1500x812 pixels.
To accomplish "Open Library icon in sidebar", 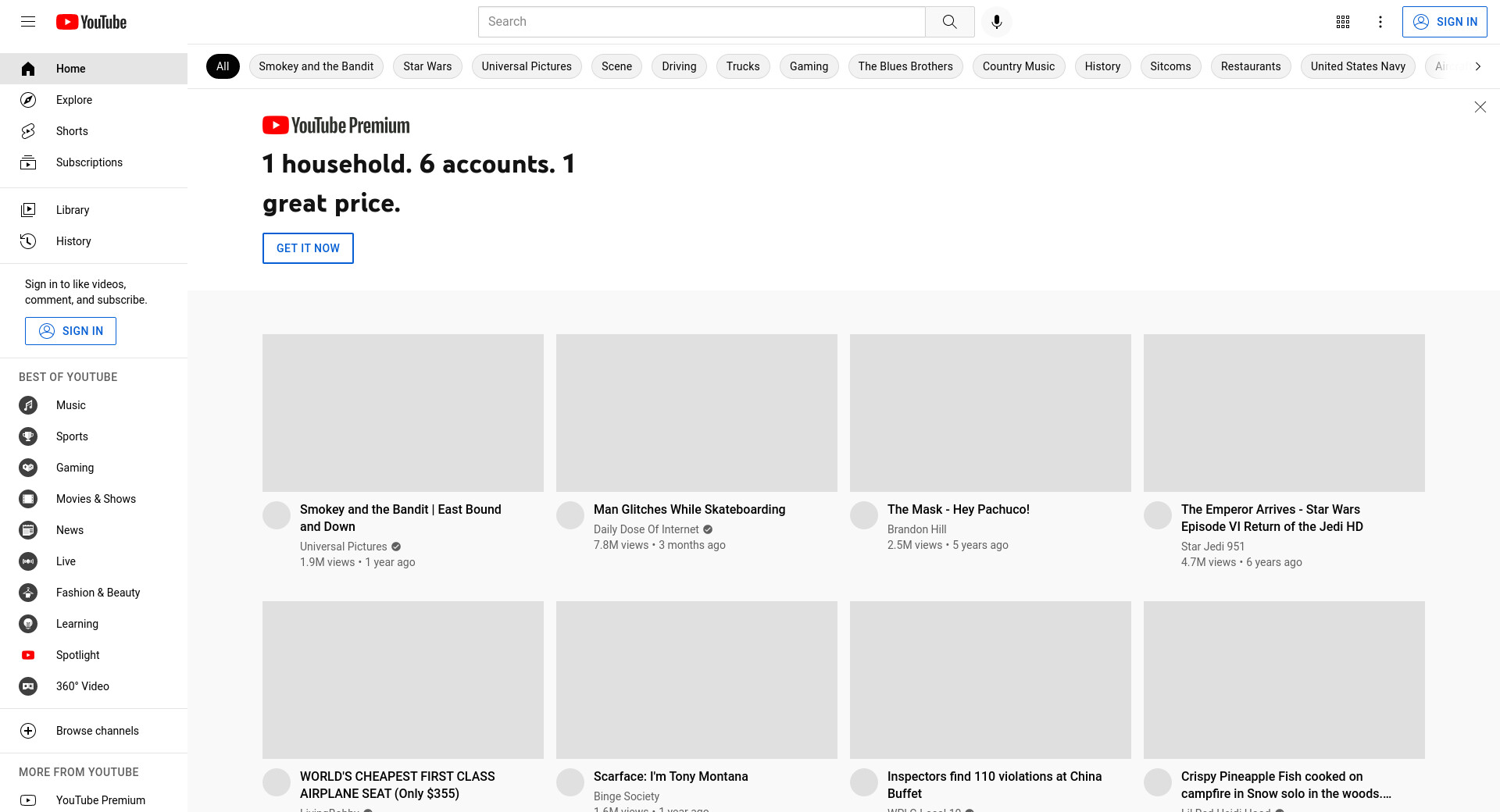I will click(28, 210).
